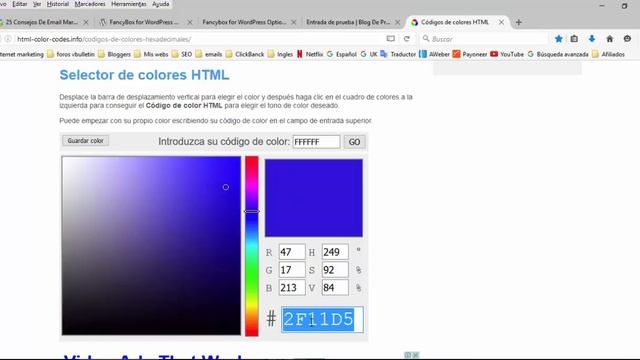
Task: Click the site info icon in address bar
Action: tap(8, 39)
